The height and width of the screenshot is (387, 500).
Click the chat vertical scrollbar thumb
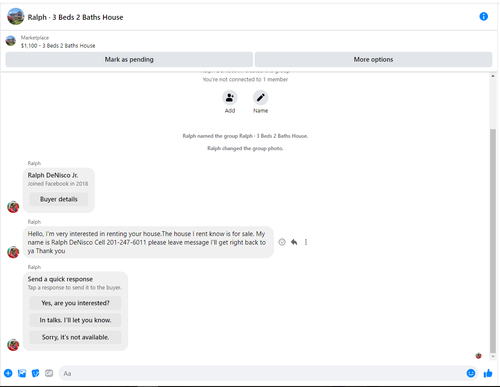(x=493, y=240)
